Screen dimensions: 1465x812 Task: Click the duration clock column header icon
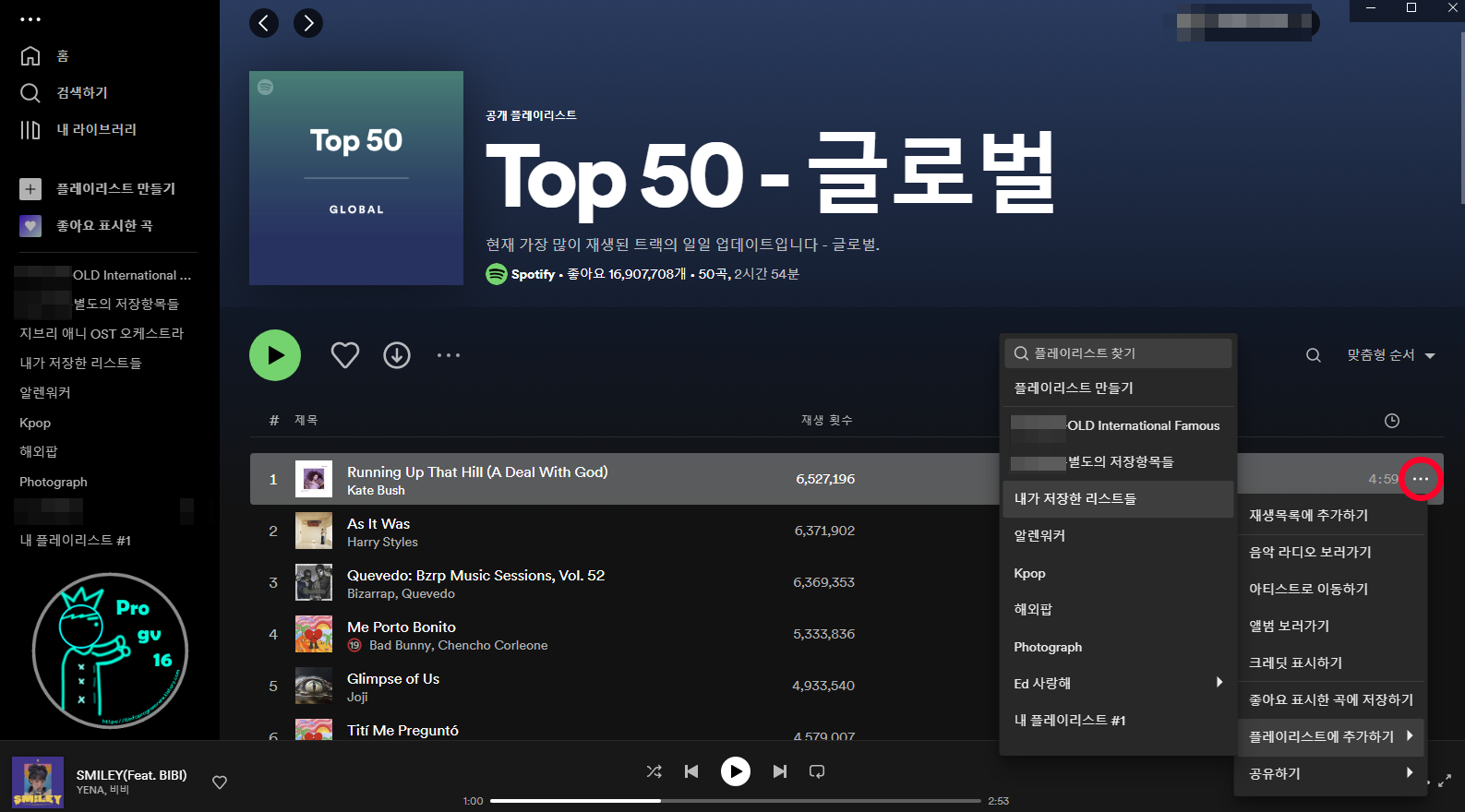(1392, 421)
